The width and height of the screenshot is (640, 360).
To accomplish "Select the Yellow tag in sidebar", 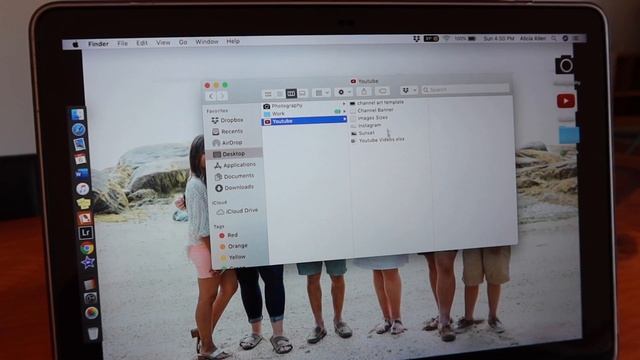I will tap(233, 257).
